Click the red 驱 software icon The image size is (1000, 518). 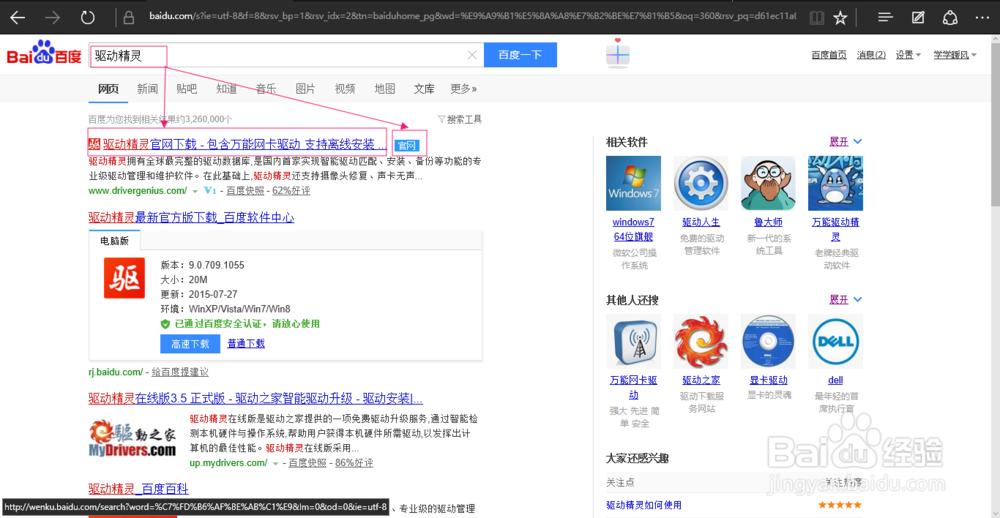coord(124,278)
